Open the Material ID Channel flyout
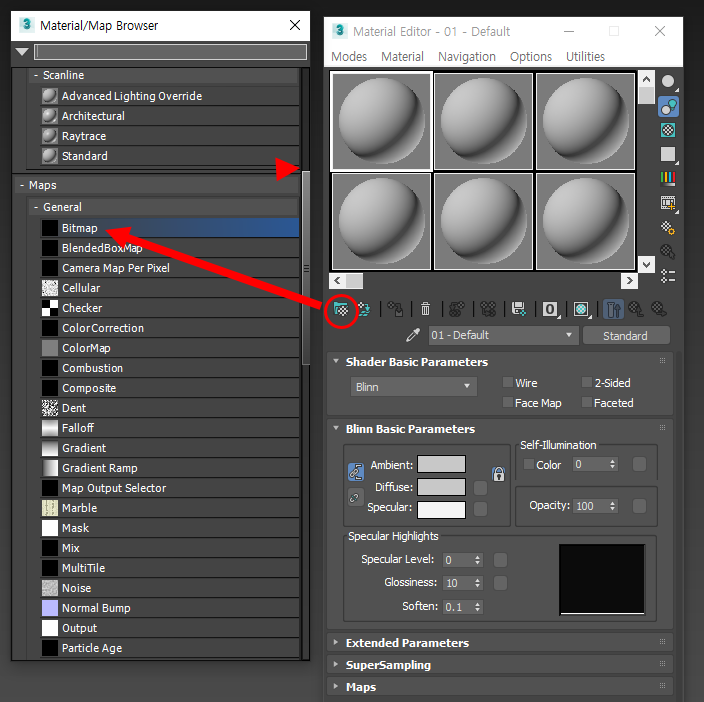The image size is (704, 702). [x=551, y=309]
